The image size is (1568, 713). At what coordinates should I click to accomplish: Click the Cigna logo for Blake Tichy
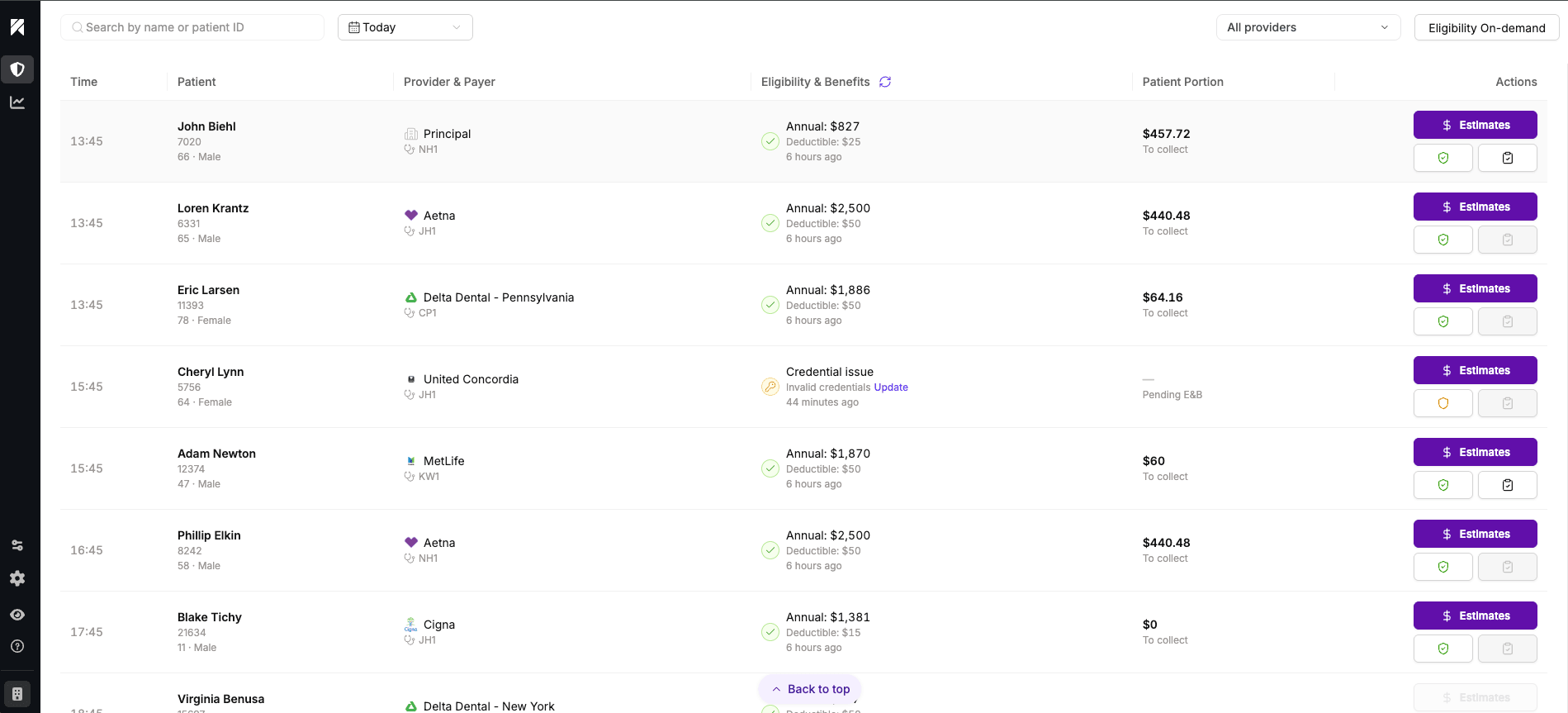point(410,625)
